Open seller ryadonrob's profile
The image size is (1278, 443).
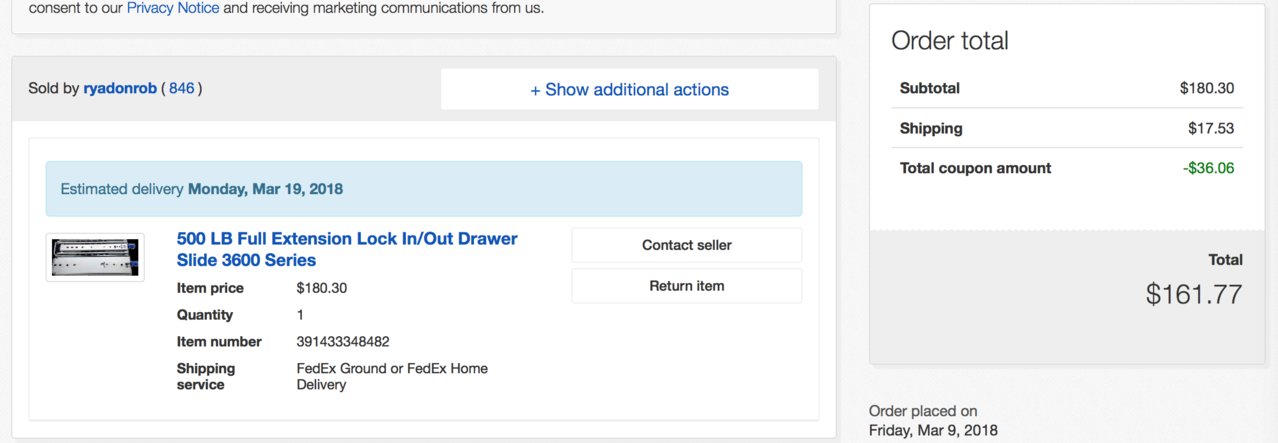coord(120,88)
